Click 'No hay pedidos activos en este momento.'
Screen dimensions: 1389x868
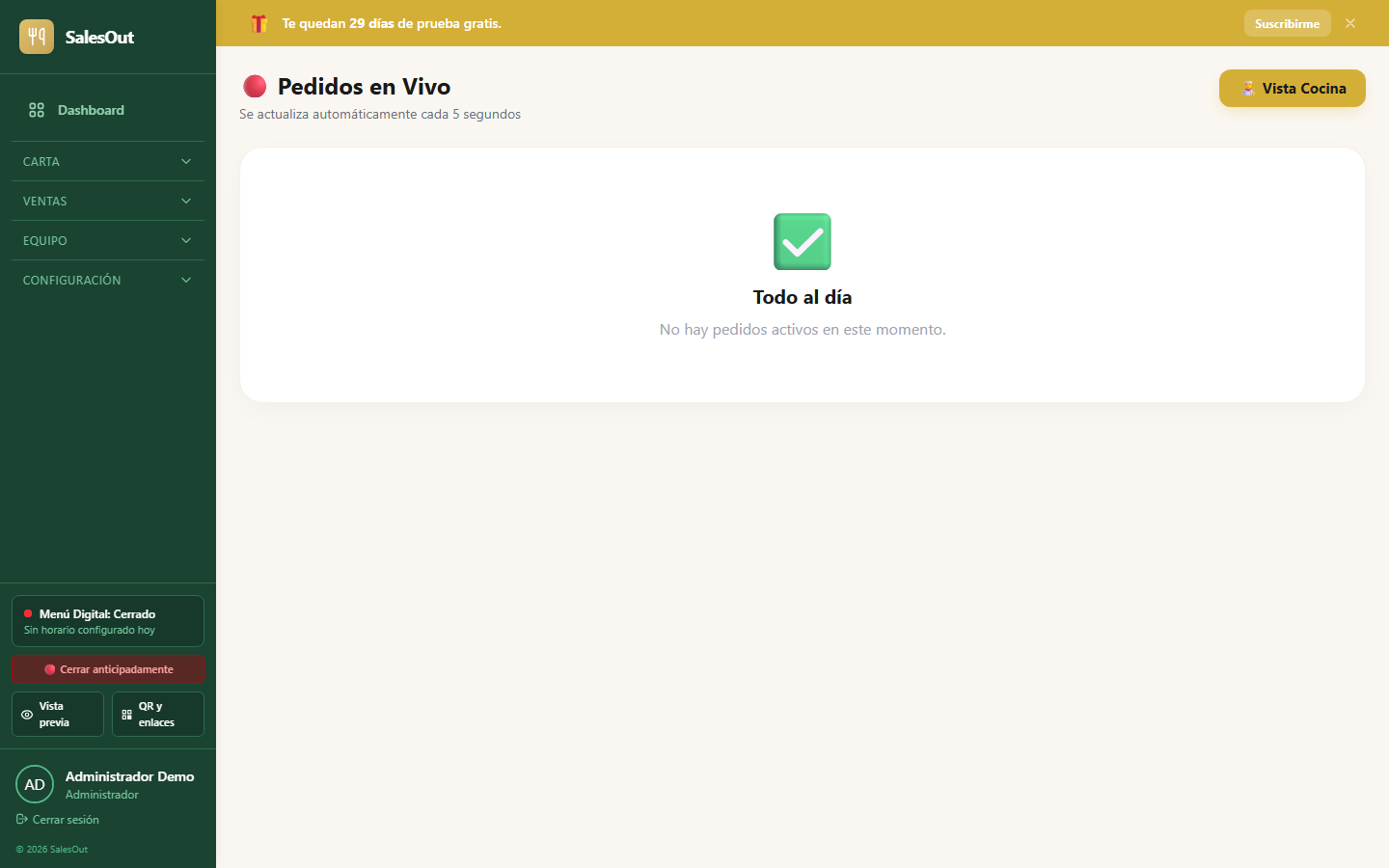(803, 329)
